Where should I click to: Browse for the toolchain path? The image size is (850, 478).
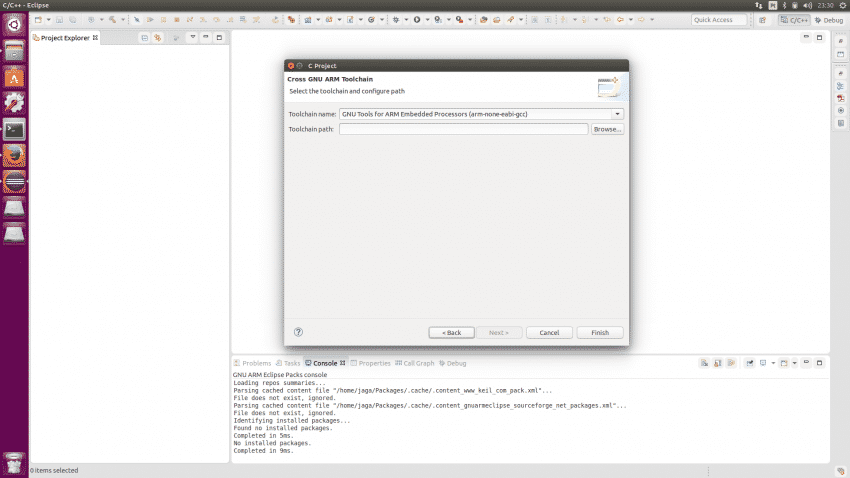click(x=607, y=129)
